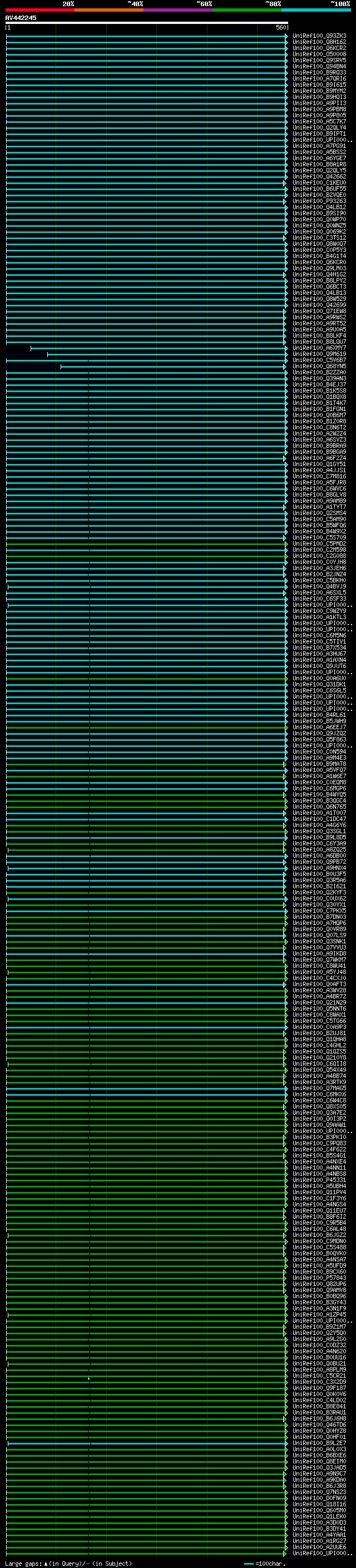Click the orange ~40% identity color segment

(109, 10)
